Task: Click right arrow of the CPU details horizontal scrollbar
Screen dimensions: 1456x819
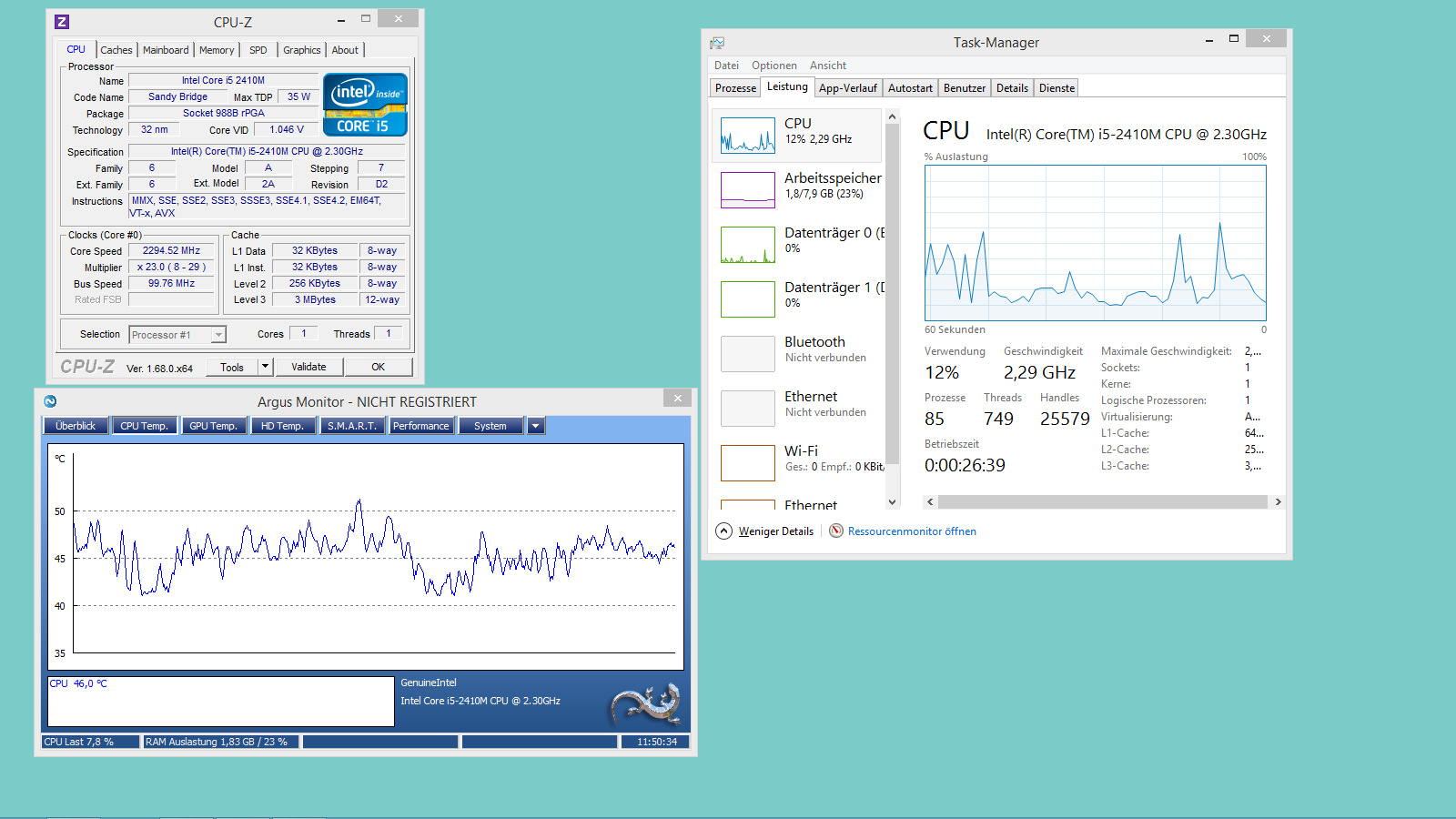Action: (1278, 502)
